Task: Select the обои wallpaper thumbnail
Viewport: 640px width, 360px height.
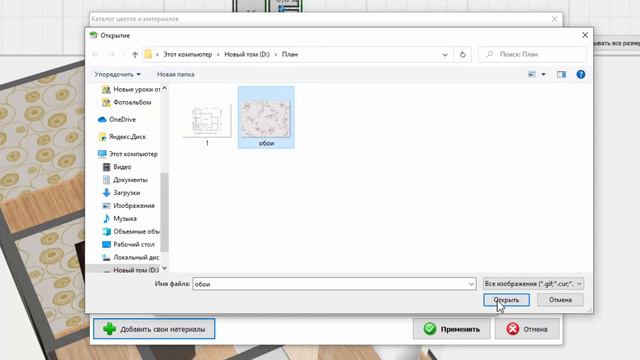Action: click(x=266, y=118)
